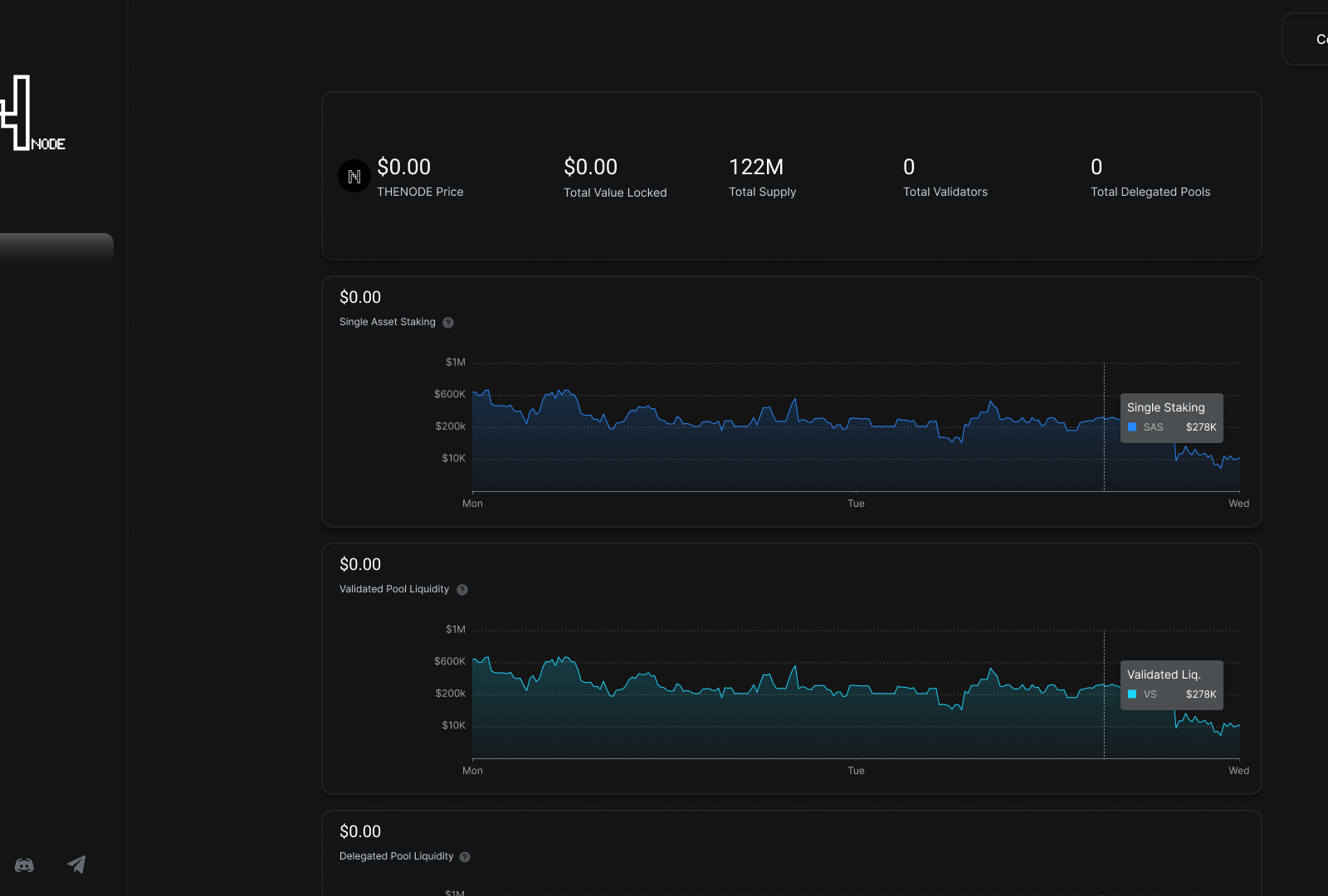Click the blue SAS legend color swatch
Image resolution: width=1328 pixels, height=896 pixels.
click(x=1132, y=427)
